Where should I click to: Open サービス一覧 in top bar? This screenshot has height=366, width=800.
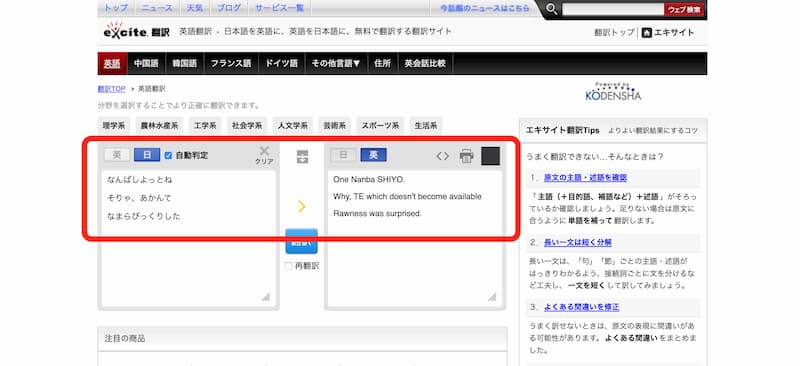(x=279, y=8)
